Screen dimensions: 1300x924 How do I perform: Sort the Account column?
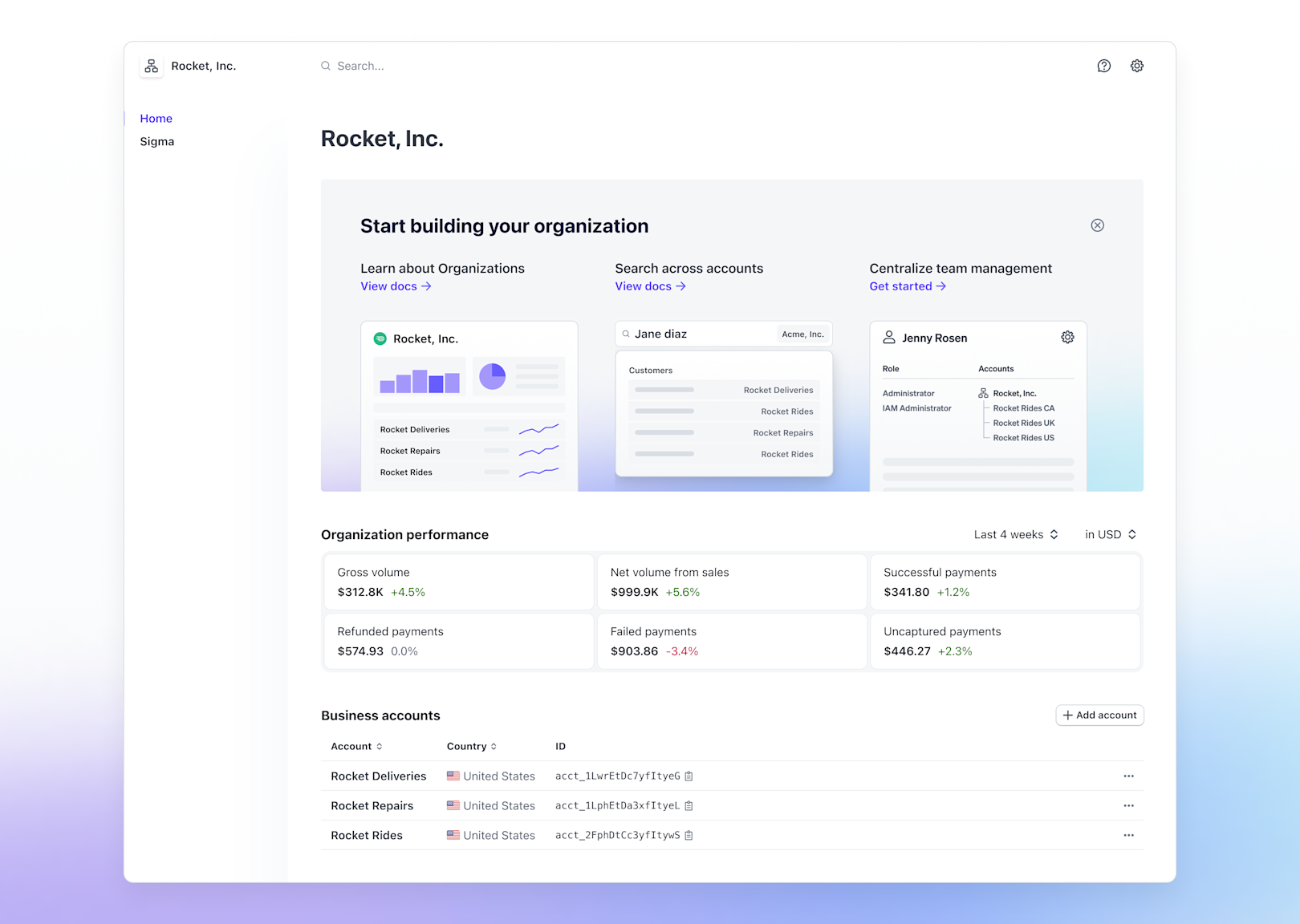coord(355,746)
